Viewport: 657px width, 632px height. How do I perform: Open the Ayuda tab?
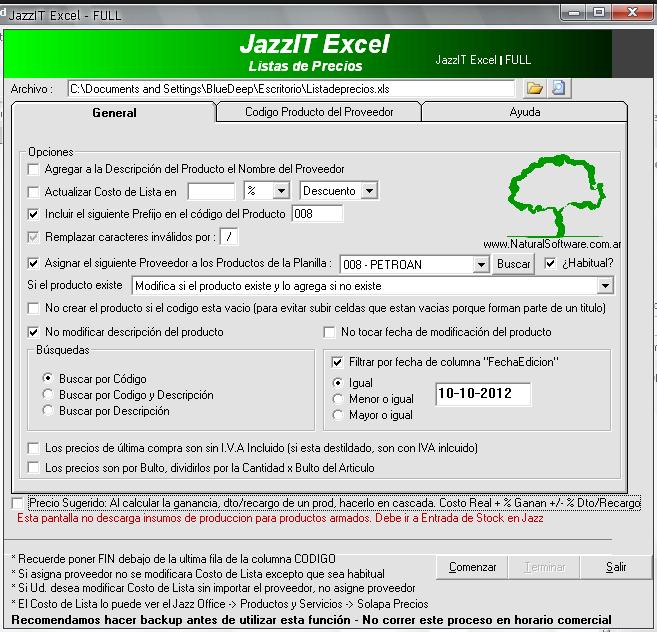click(525, 112)
